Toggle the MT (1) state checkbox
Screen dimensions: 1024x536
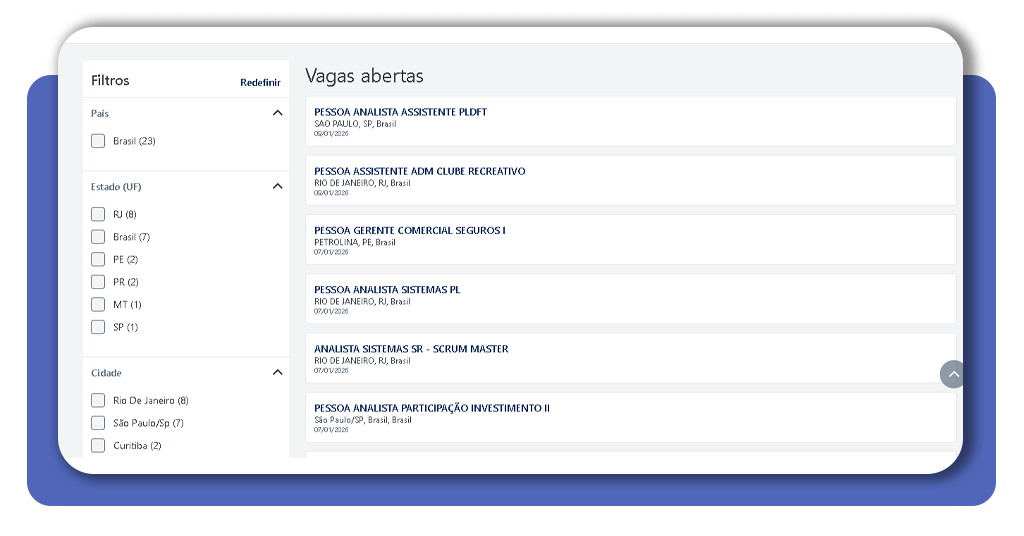[98, 304]
